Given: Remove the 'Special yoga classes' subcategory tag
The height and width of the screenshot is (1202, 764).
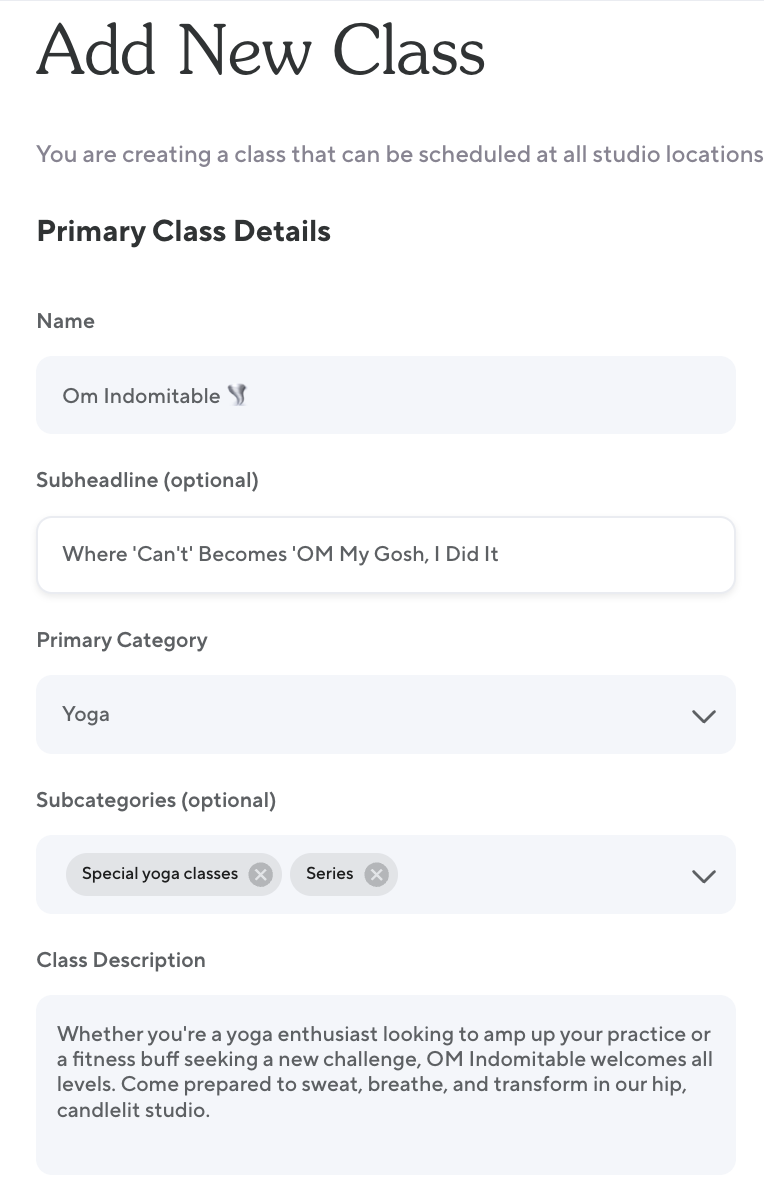Looking at the screenshot, I should pos(260,875).
